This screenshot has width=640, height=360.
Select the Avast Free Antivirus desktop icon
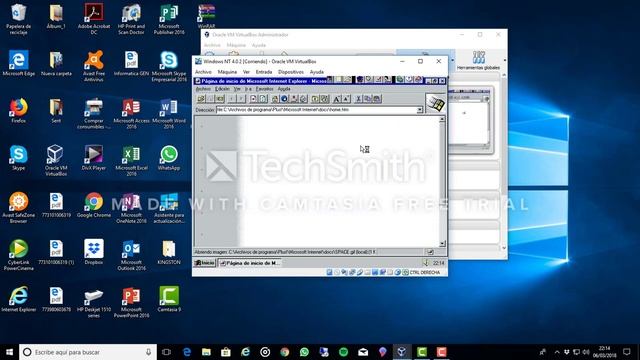94,66
